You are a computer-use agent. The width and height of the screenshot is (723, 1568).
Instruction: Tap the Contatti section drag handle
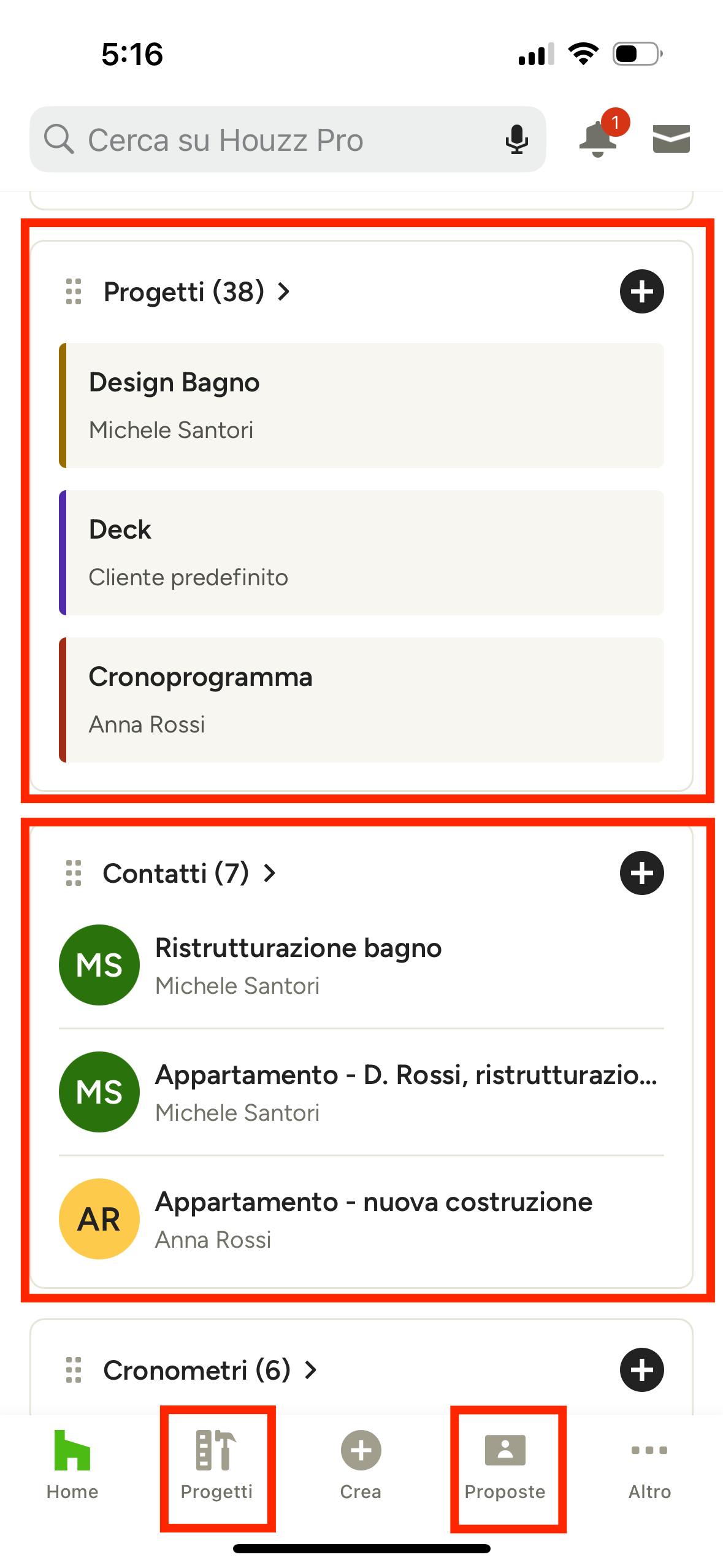(x=74, y=873)
